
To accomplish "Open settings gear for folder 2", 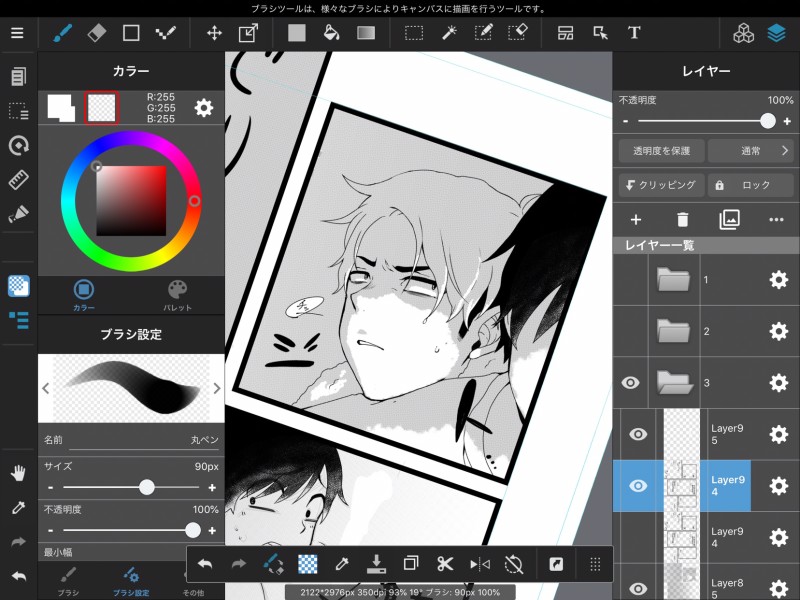I will (x=779, y=331).
